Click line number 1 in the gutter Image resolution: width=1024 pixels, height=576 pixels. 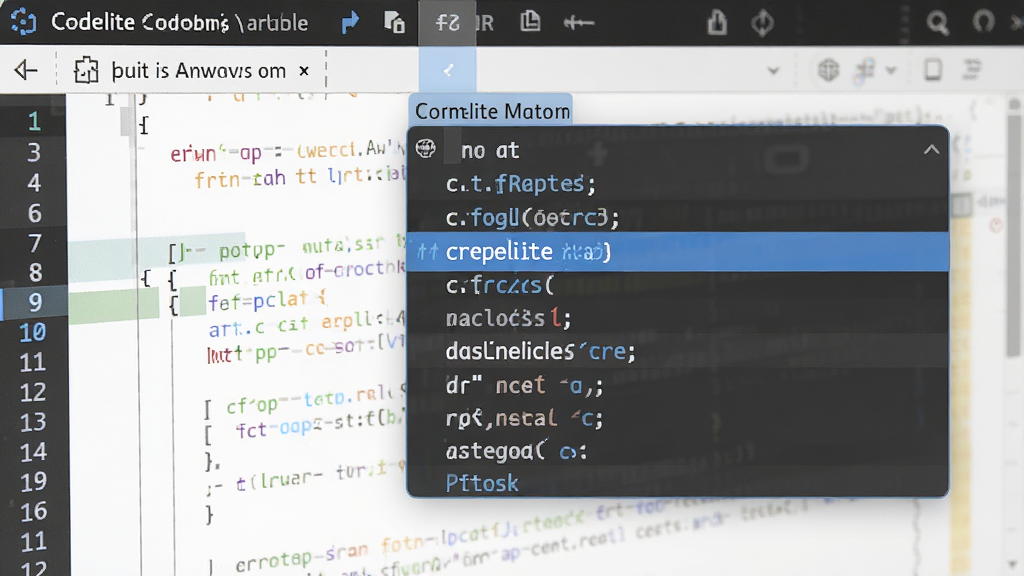coord(34,121)
